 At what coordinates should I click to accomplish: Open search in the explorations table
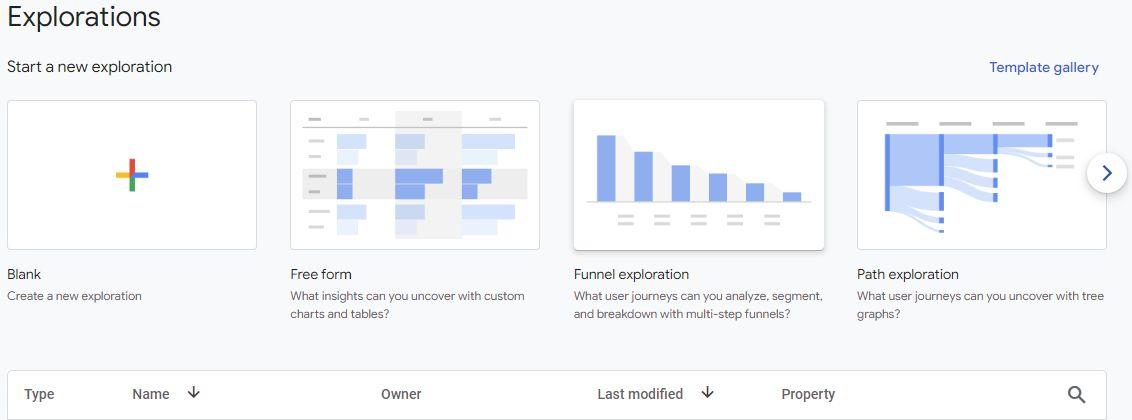[x=1076, y=394]
